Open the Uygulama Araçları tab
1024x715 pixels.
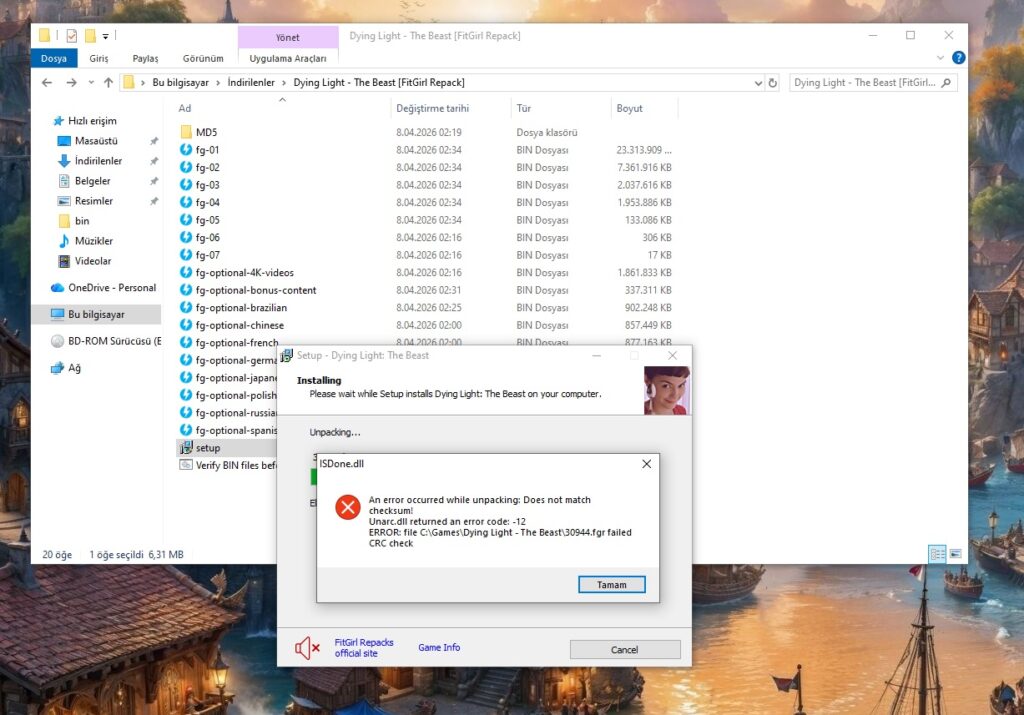[288, 58]
